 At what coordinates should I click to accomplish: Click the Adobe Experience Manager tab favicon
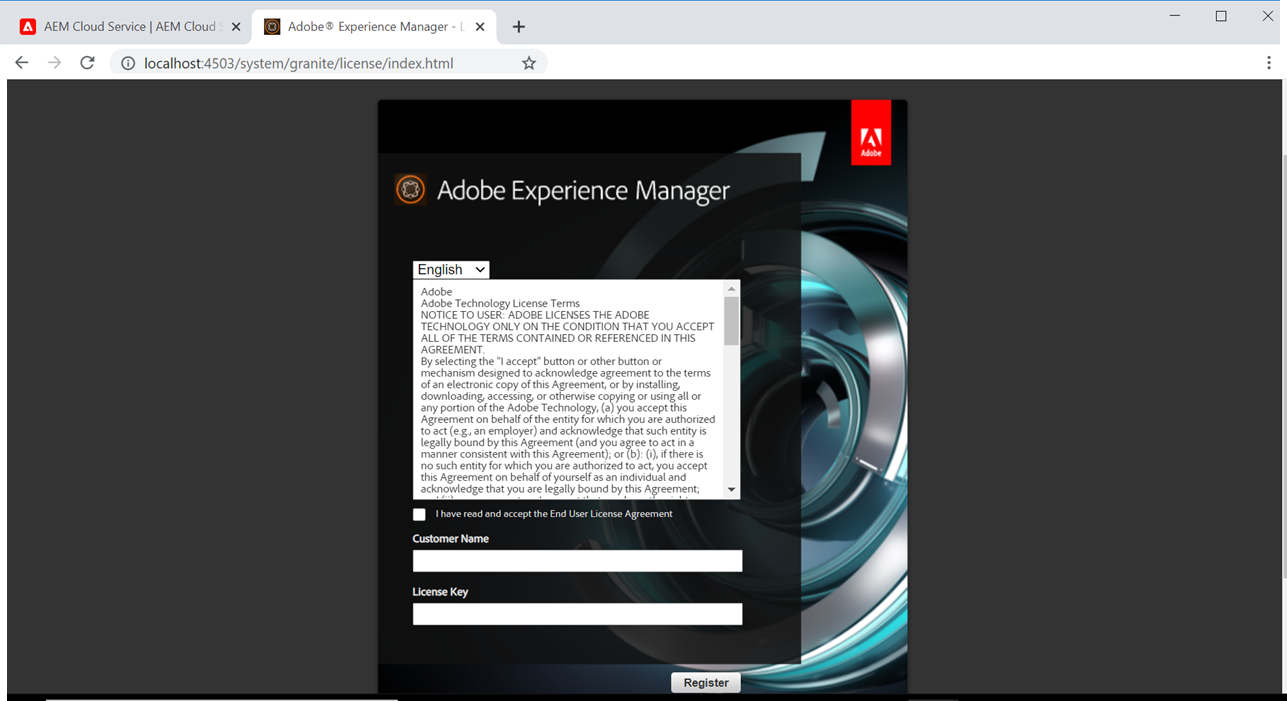[x=272, y=27]
